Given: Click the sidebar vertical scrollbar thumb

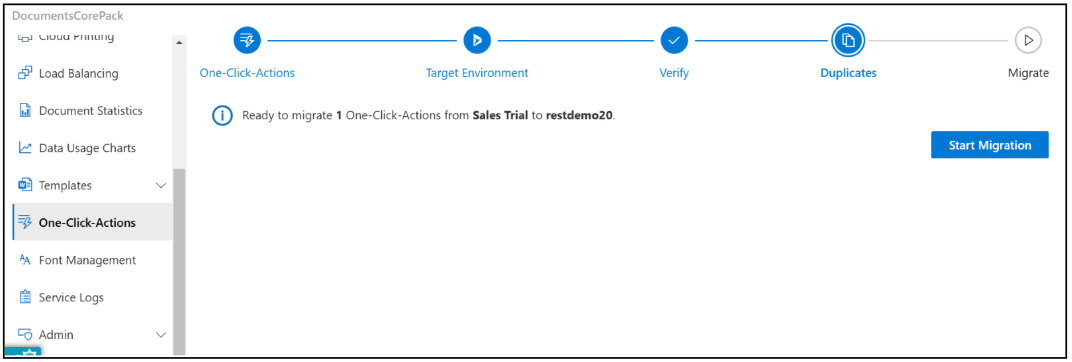Looking at the screenshot, I should (180, 261).
